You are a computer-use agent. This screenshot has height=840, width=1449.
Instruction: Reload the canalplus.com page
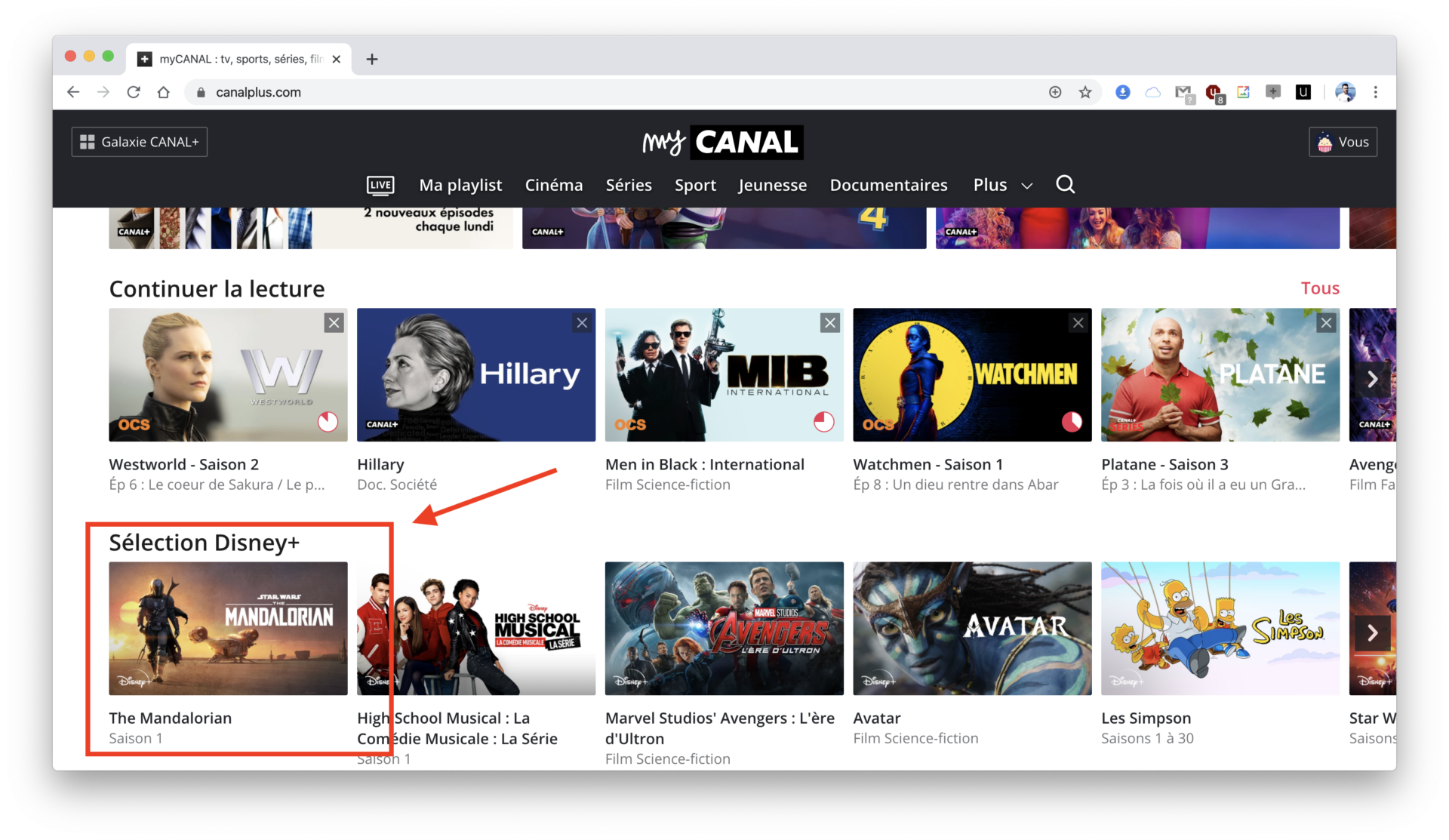pos(134,92)
